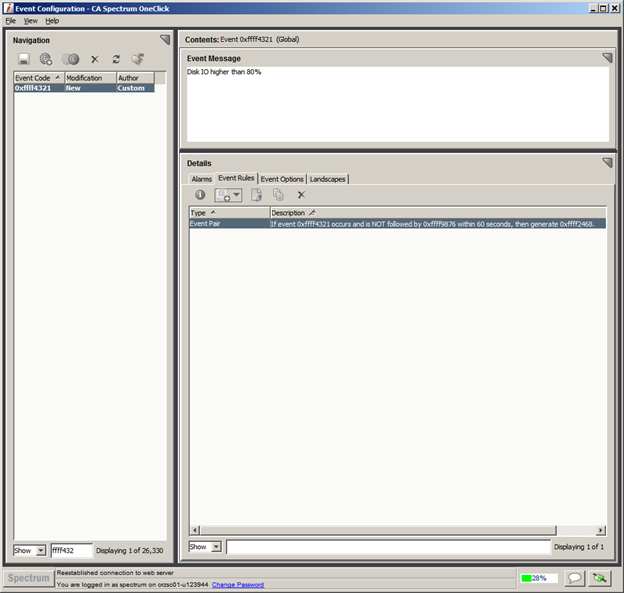Click the Details panel corner icon
Screen dimensions: 624x593
[607, 162]
